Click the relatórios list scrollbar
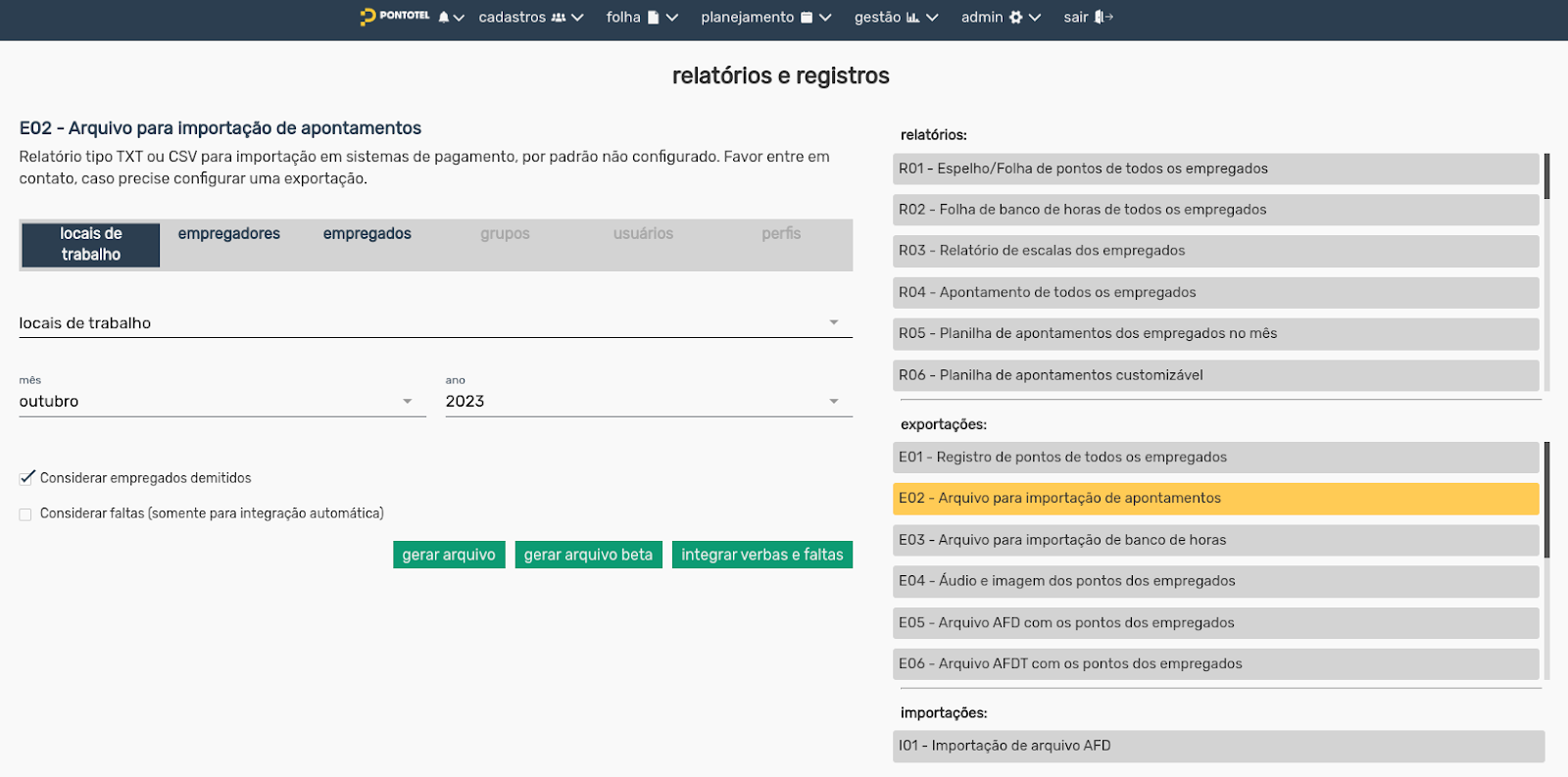The height and width of the screenshot is (777, 1568). pyautogui.click(x=1546, y=176)
